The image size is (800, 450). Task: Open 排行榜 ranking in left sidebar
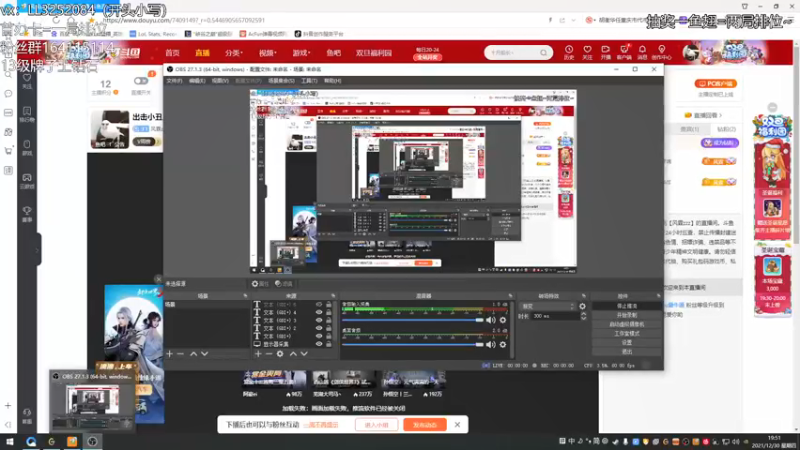click(x=27, y=114)
